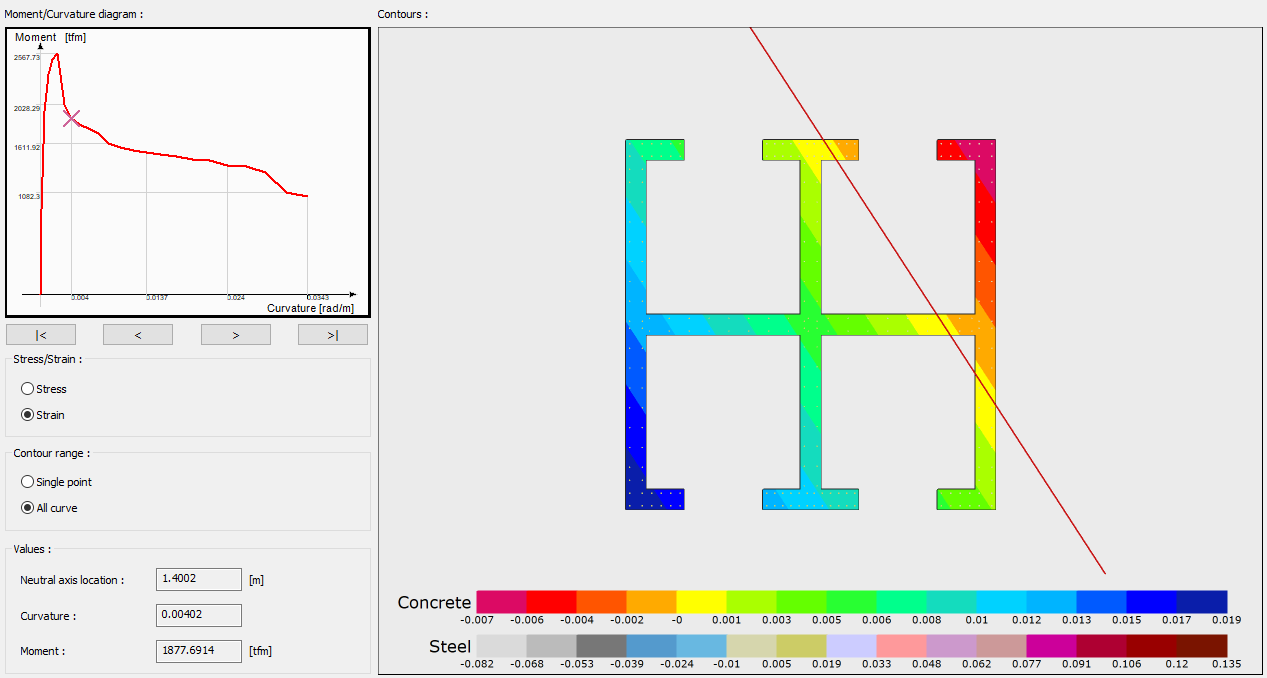Click the peak of the red moment-curvature curve
This screenshot has height=678, width=1267.
tap(55, 55)
